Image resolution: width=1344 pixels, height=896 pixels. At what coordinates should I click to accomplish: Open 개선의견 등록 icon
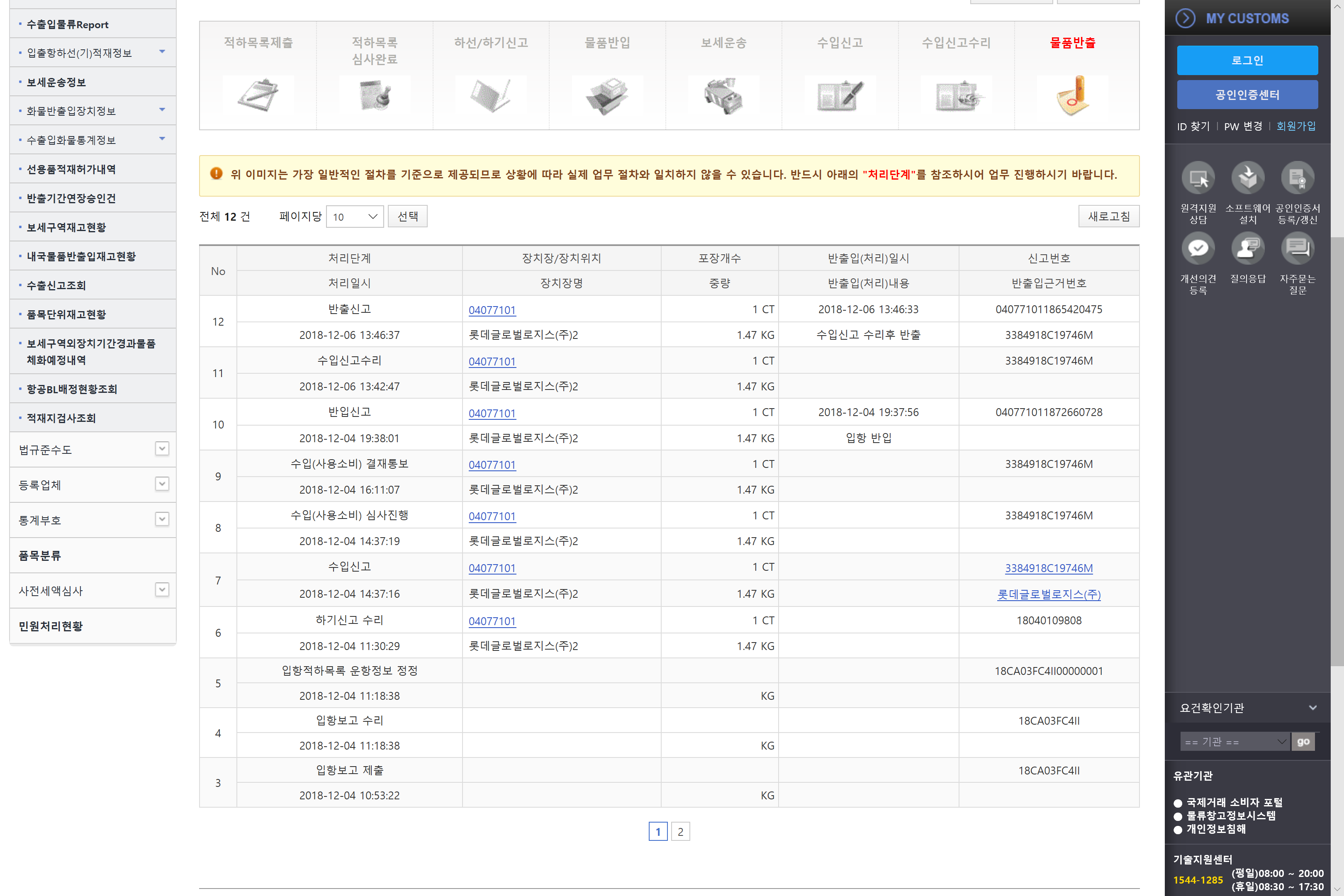[x=1198, y=248]
